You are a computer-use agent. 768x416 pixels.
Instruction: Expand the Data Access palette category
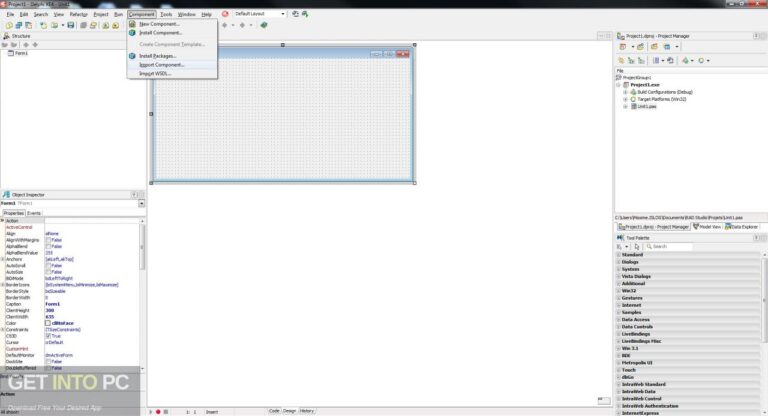(x=619, y=319)
